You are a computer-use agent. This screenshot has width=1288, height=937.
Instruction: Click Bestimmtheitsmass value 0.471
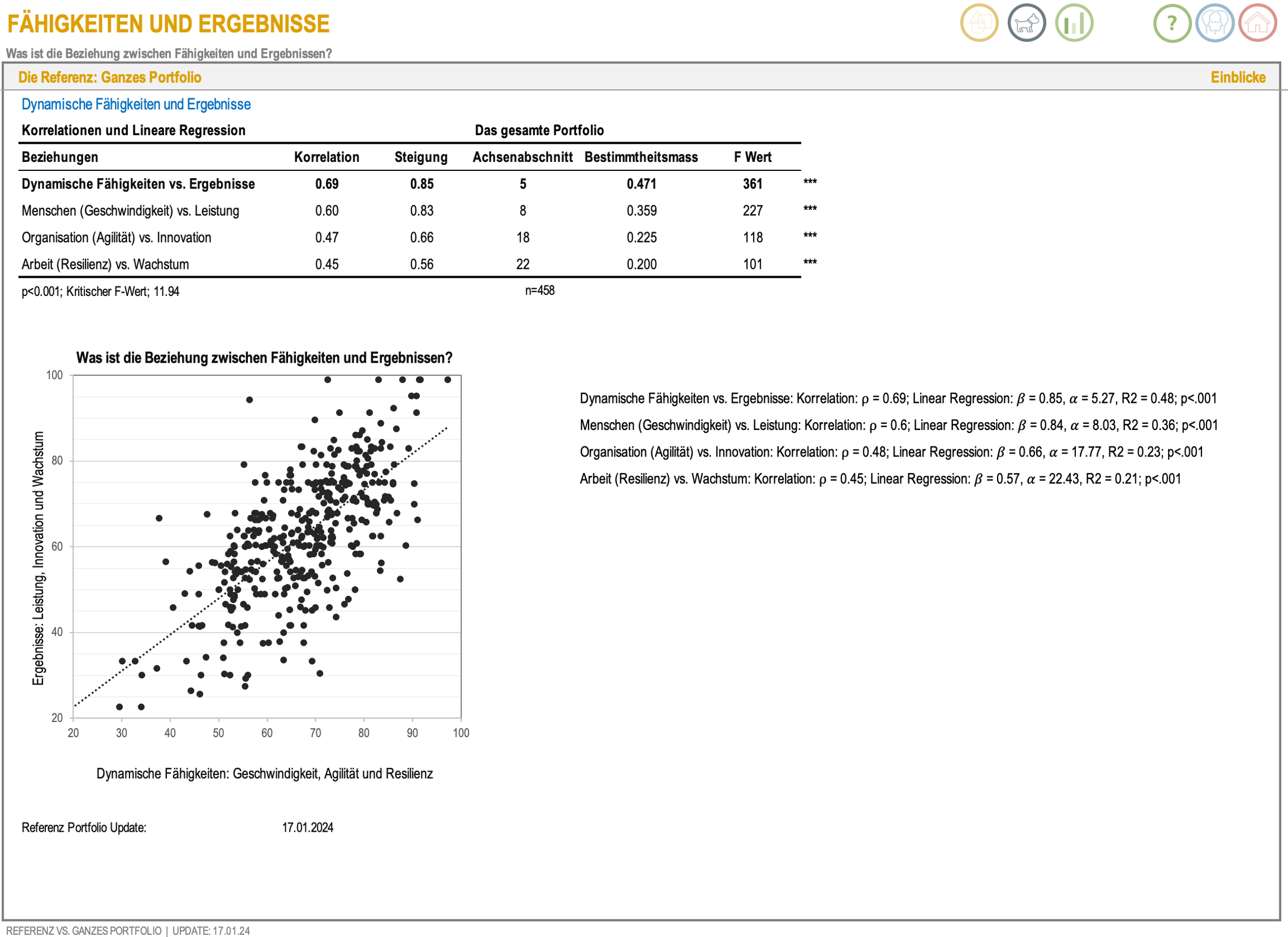pyautogui.click(x=642, y=184)
